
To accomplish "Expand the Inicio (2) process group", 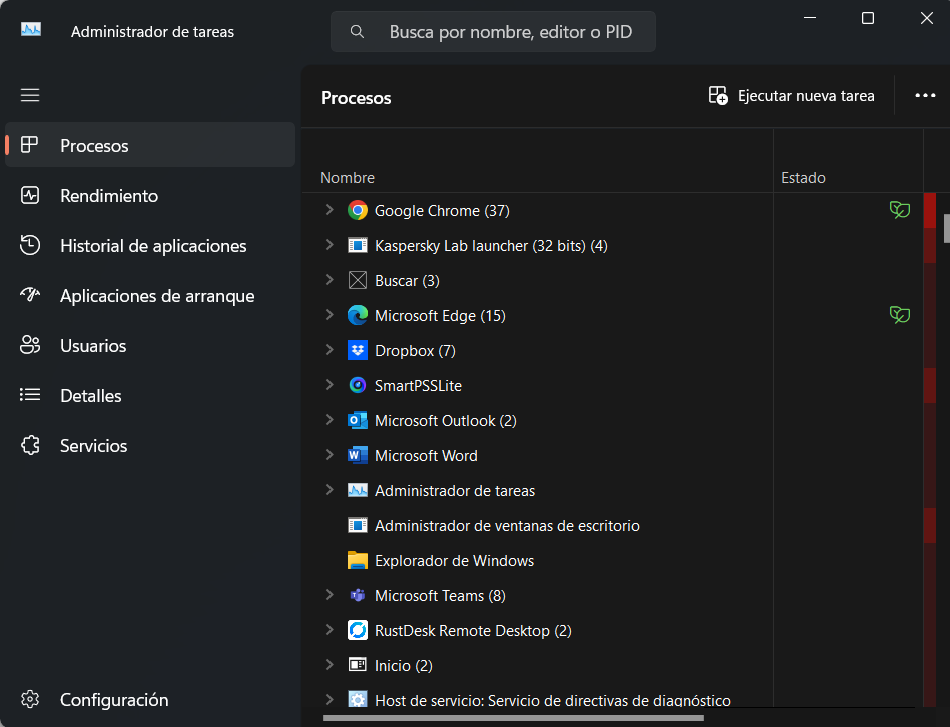I will click(329, 665).
